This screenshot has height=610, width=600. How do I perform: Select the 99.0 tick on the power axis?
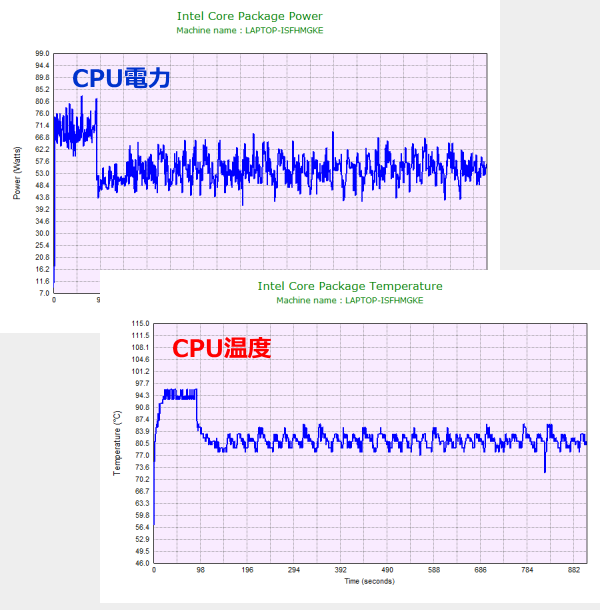point(41,53)
